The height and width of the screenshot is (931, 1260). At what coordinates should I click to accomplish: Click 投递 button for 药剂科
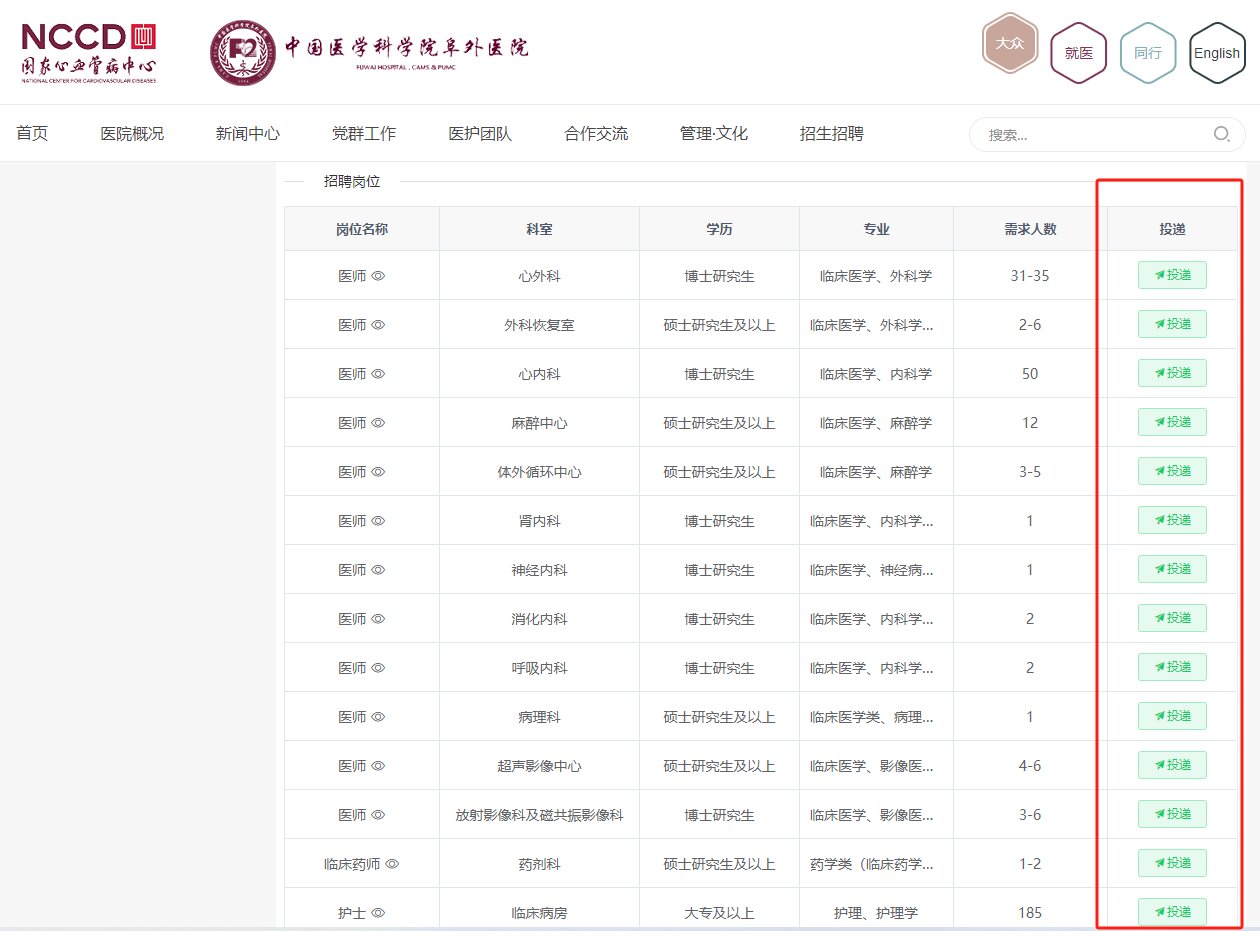[x=1172, y=863]
